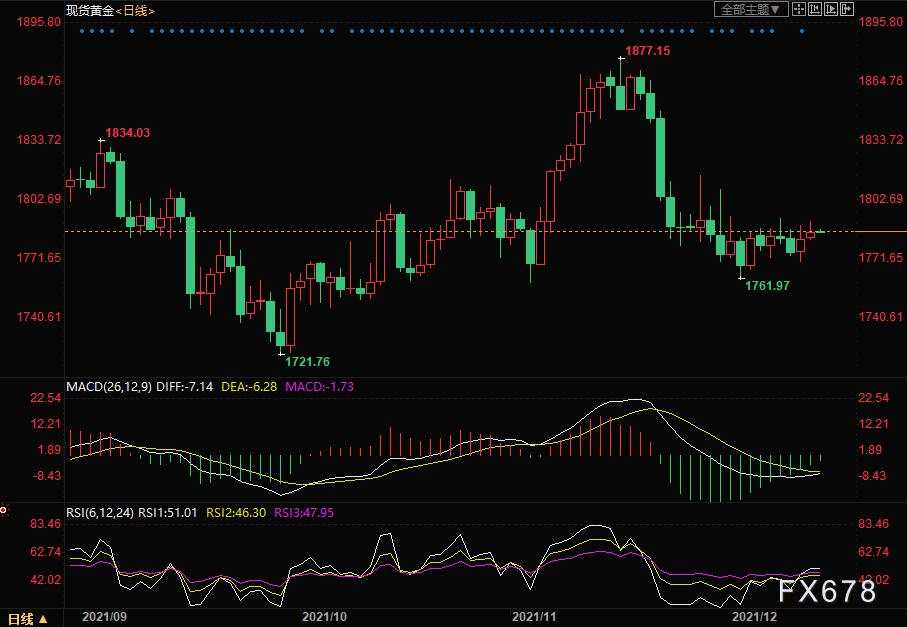The height and width of the screenshot is (627, 907).
Task: Click the 2021/10 date label
Action: click(325, 617)
